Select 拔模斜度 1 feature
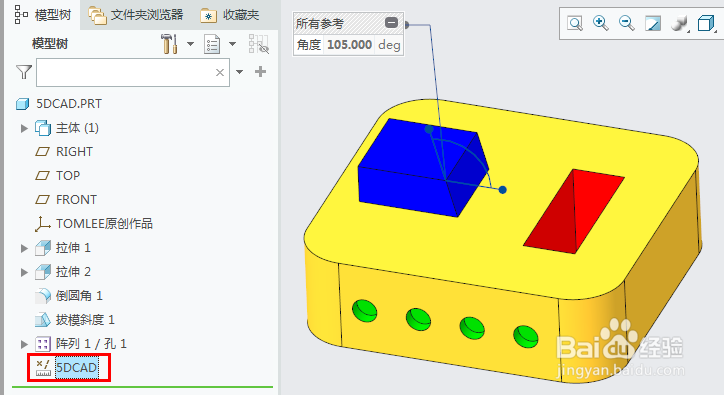Viewport: 724px width, 395px height. [x=85, y=320]
